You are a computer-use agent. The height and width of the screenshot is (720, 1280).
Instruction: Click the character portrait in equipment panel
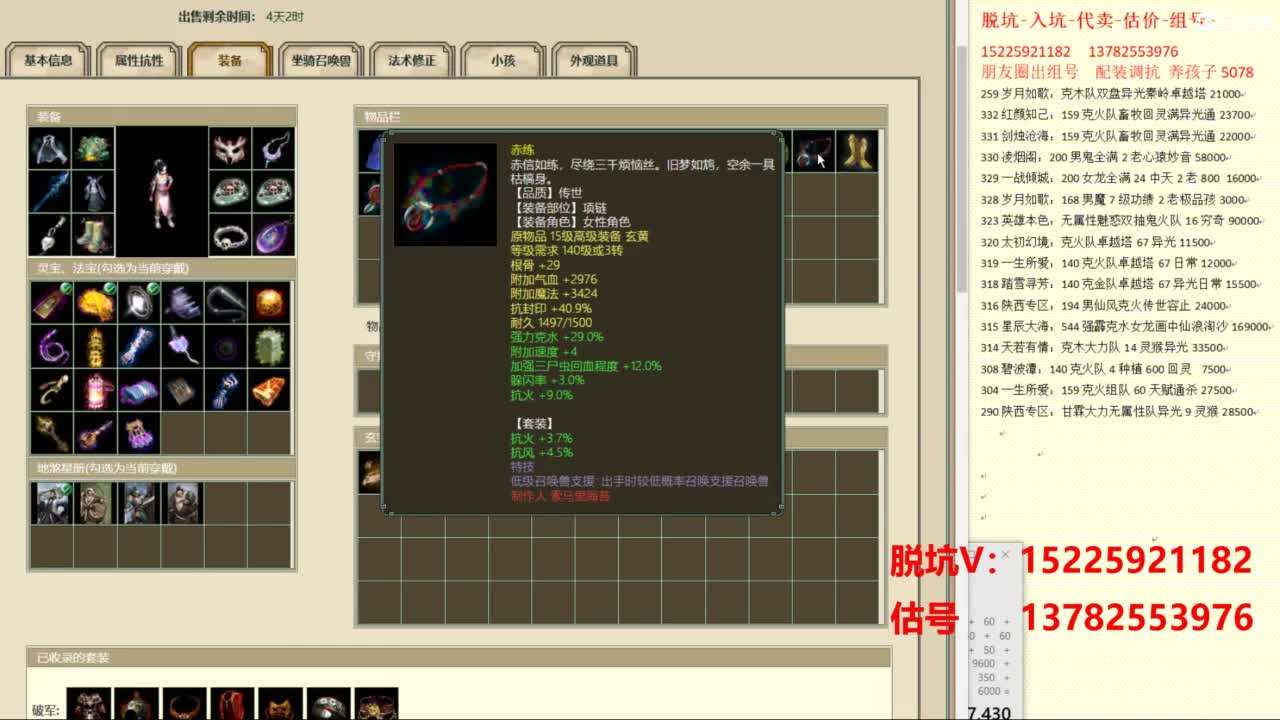tap(162, 191)
